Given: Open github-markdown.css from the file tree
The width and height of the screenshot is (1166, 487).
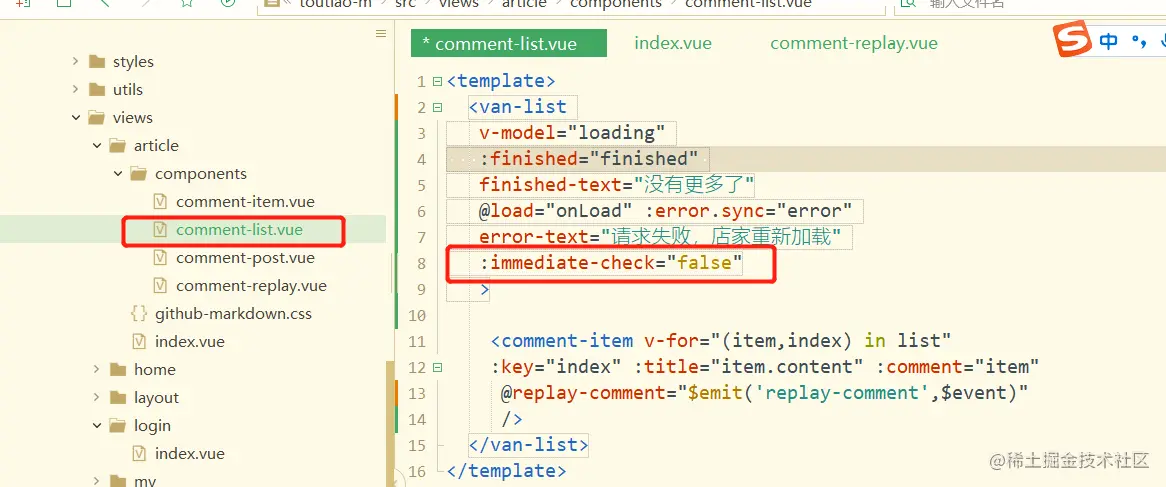Looking at the screenshot, I should coord(233,314).
